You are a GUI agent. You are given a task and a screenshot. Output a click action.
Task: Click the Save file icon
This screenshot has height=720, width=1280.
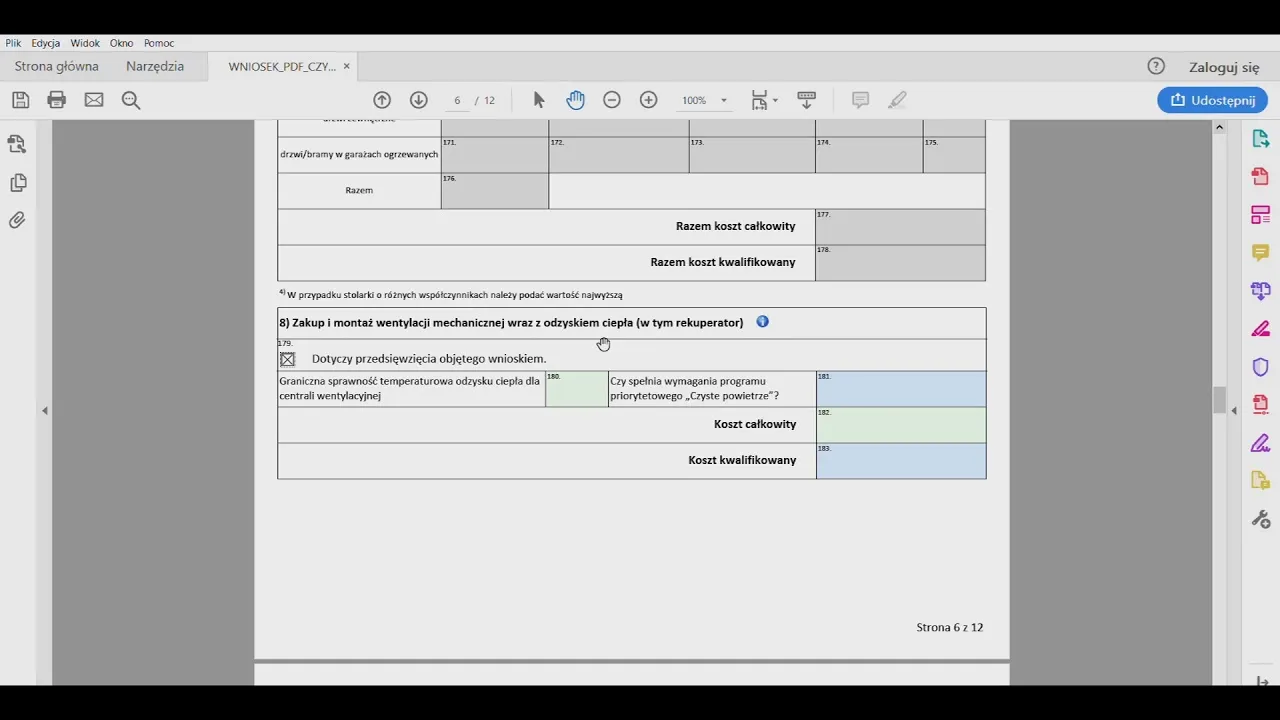(x=20, y=100)
